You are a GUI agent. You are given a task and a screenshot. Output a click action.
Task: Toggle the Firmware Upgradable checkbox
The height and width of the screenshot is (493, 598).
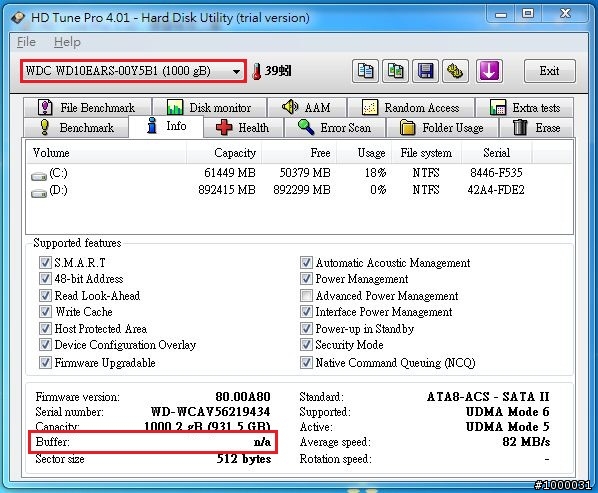click(45, 362)
